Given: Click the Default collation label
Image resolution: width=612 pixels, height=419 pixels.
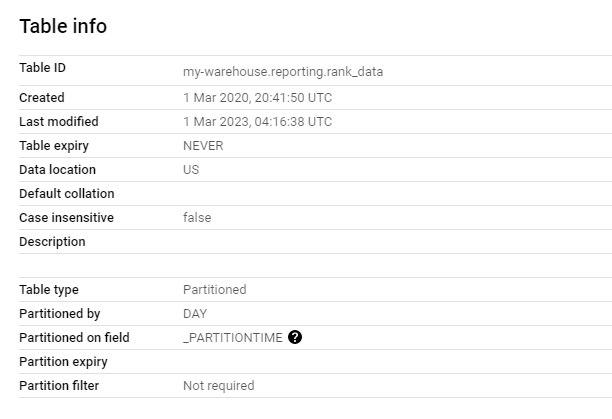Looking at the screenshot, I should 67,194.
